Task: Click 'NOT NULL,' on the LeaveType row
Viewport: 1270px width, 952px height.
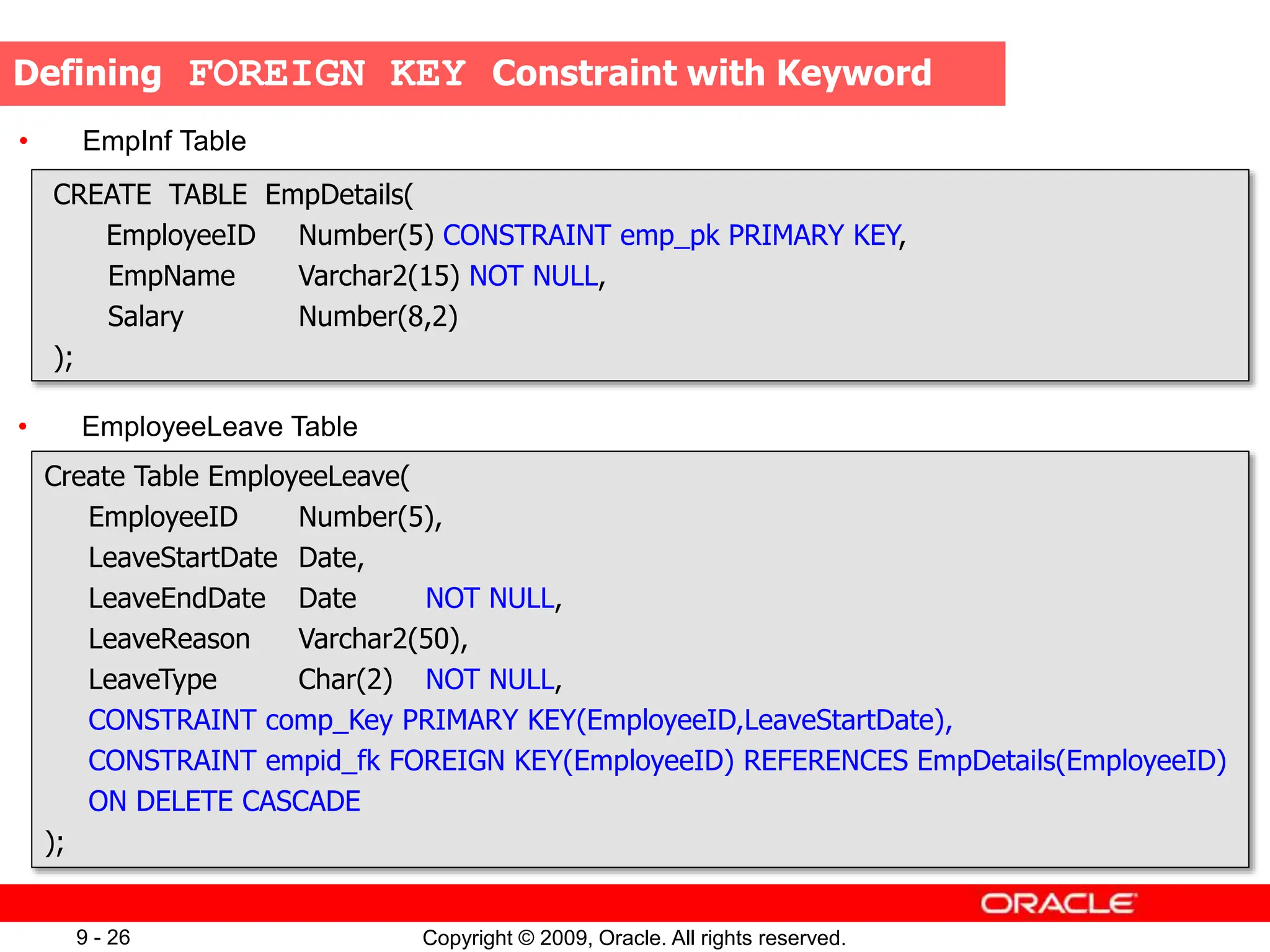Action: 494,680
